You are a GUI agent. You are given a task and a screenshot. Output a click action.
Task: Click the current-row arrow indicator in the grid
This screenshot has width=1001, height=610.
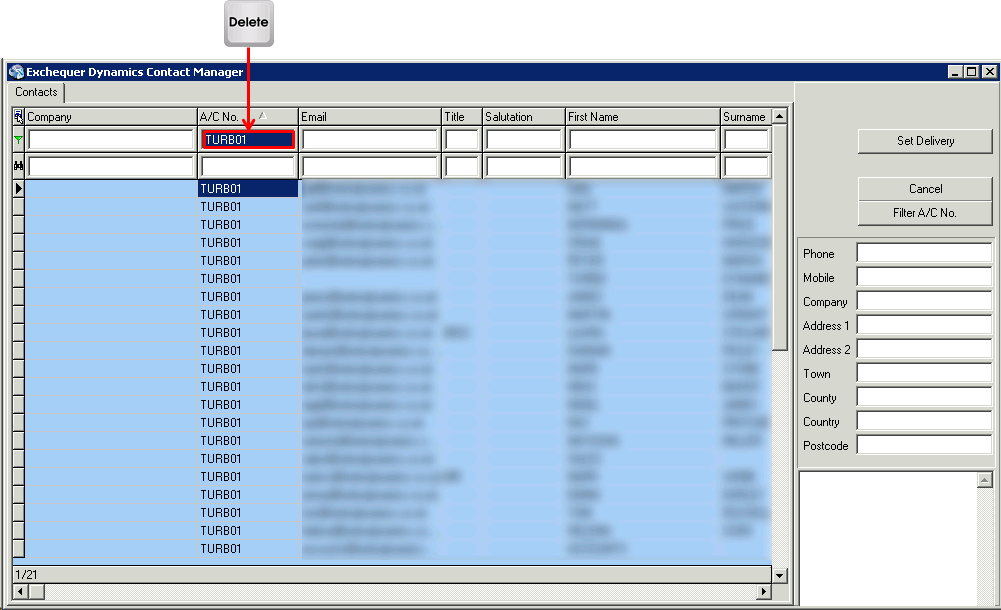click(19, 188)
